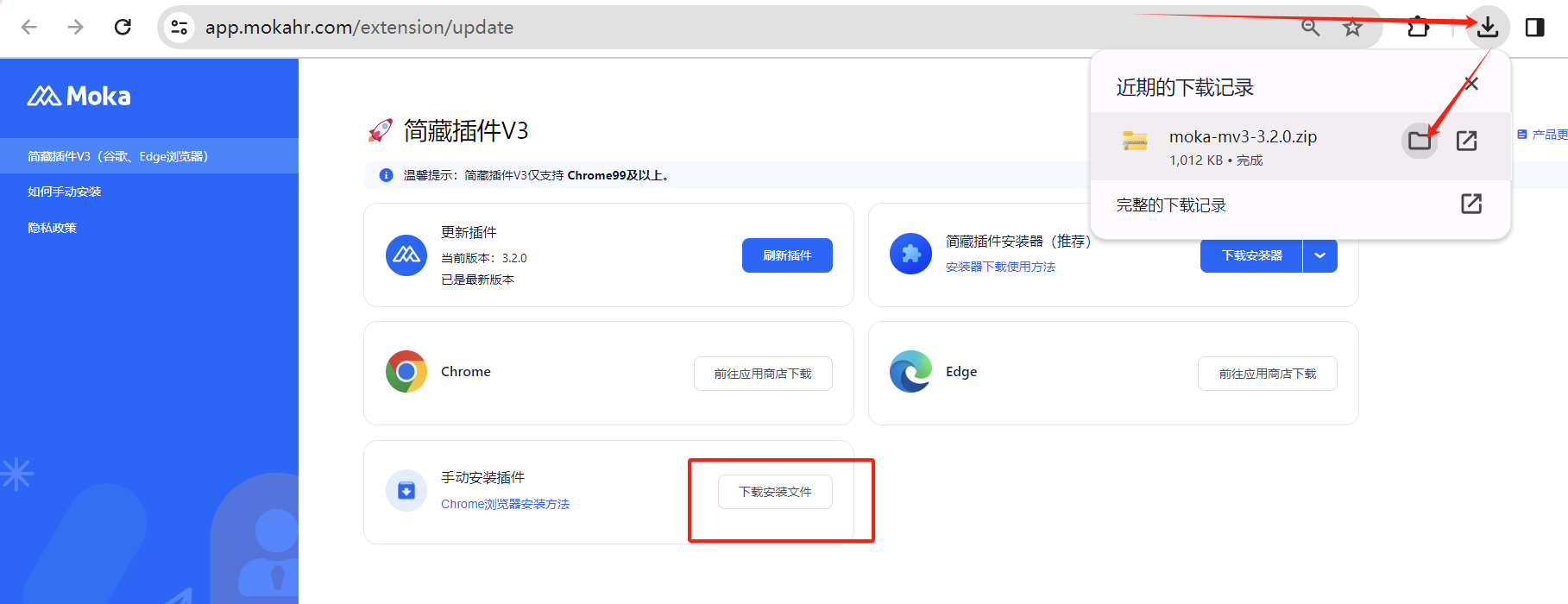
Task: Select 简藏插件V3 sidebar menu item
Action: click(x=149, y=156)
